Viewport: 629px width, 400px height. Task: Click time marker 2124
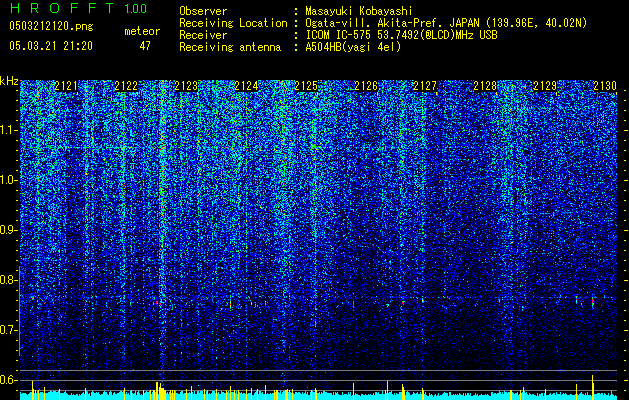point(246,86)
